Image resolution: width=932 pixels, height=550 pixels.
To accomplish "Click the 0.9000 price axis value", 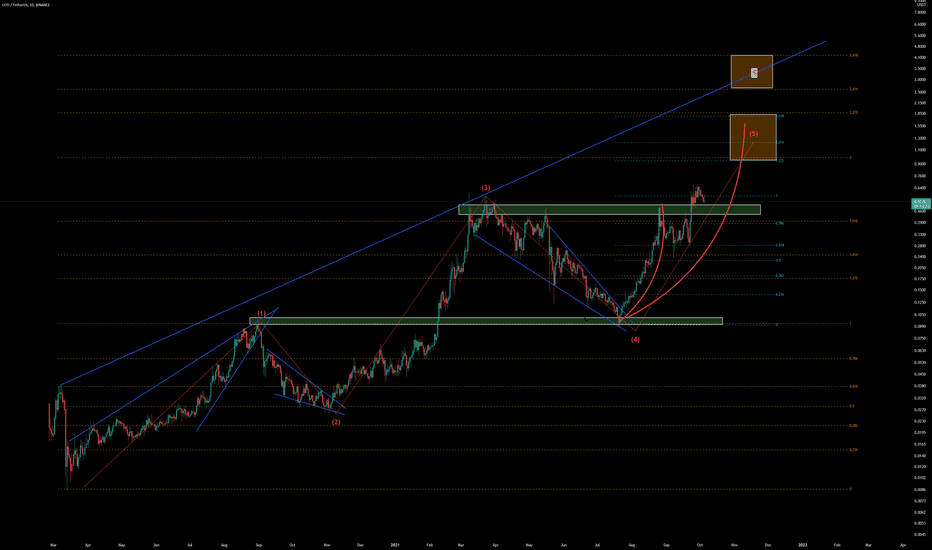I will click(920, 164).
